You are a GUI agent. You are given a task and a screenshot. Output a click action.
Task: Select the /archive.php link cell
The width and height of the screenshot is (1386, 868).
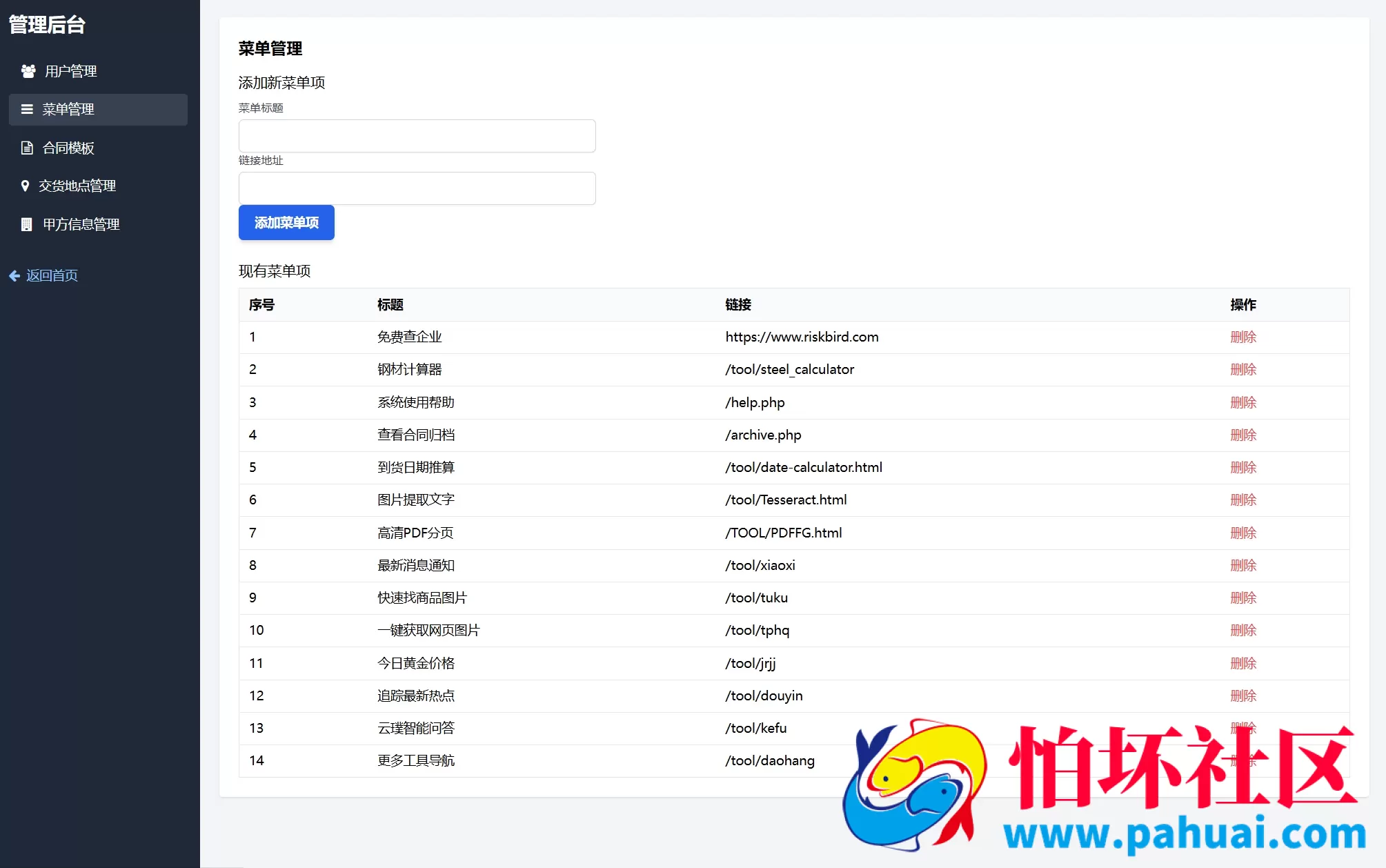[763, 435]
